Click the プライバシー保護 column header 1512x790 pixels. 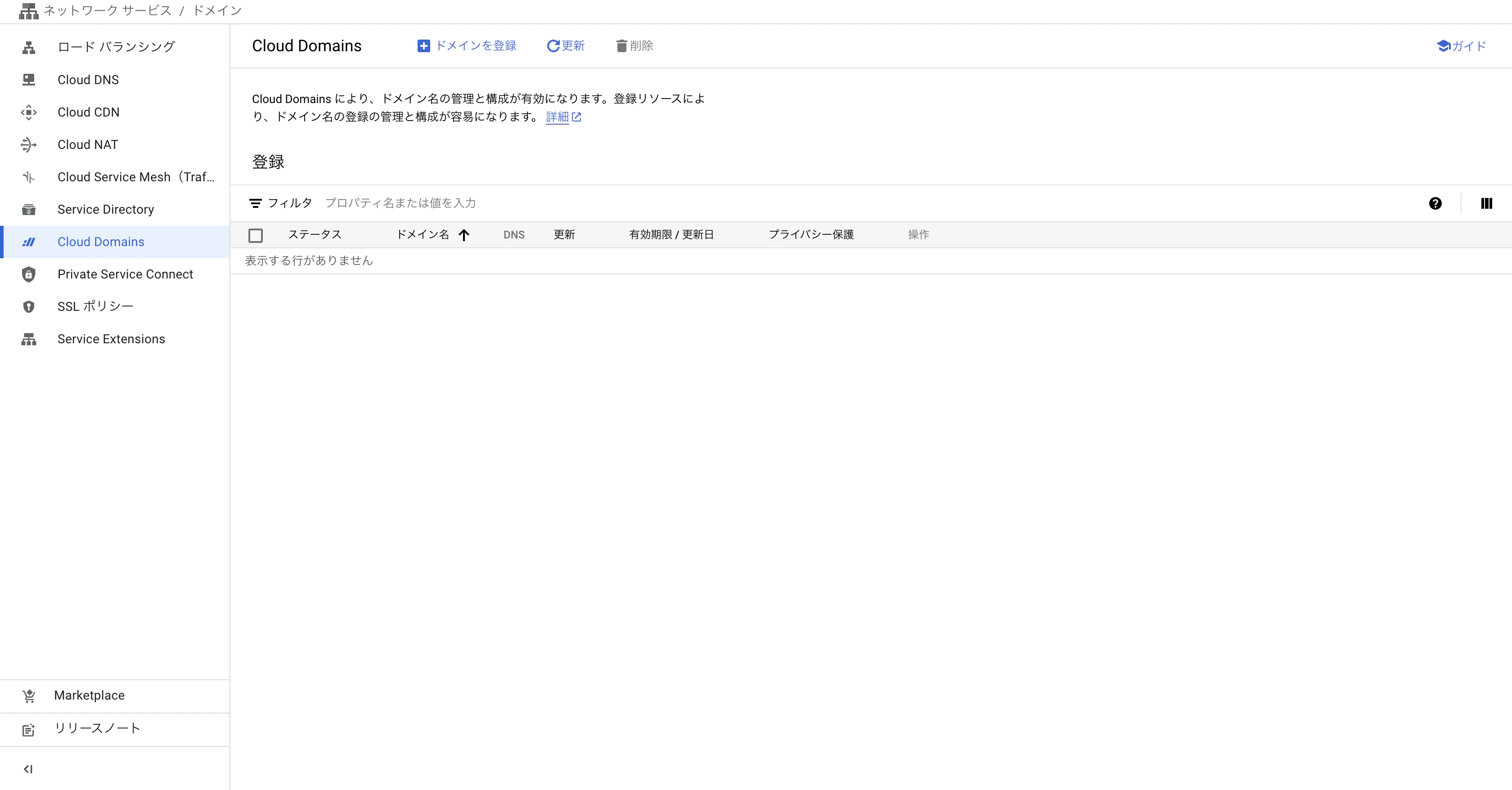811,235
